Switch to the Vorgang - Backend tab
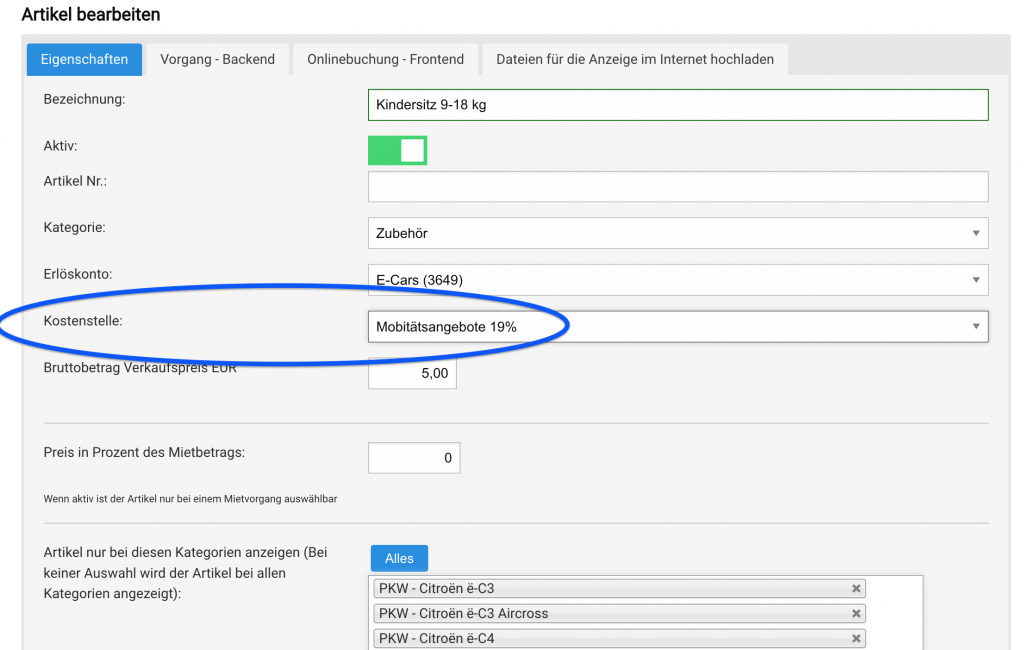 click(x=217, y=59)
